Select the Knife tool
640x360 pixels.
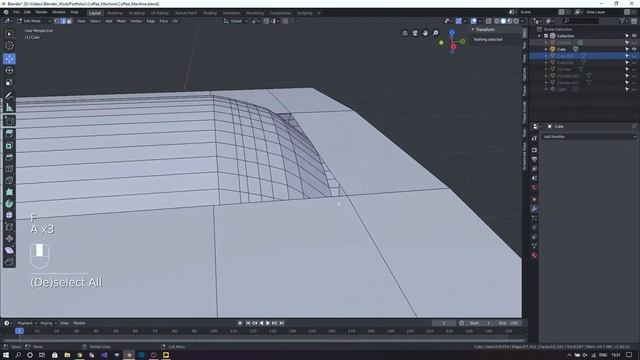coord(9,180)
